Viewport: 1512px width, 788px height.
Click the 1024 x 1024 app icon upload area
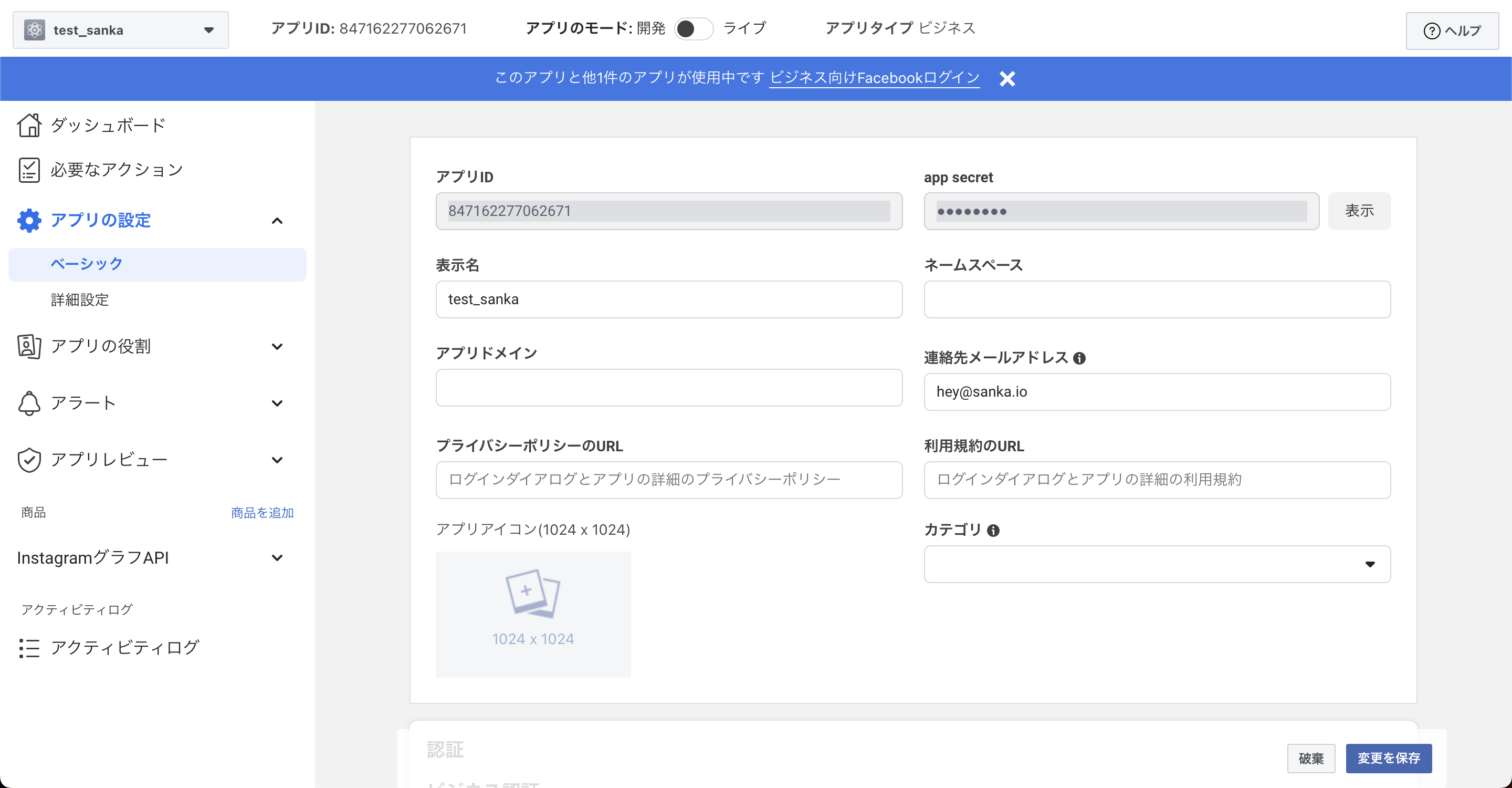point(532,614)
